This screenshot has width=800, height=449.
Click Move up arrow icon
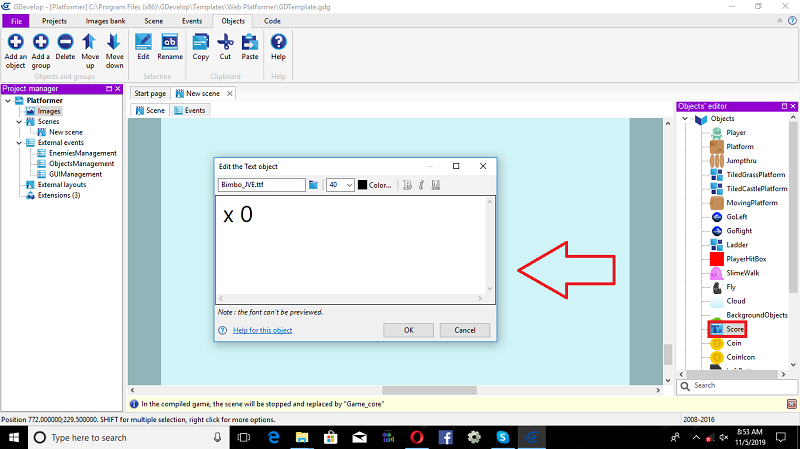[89, 42]
